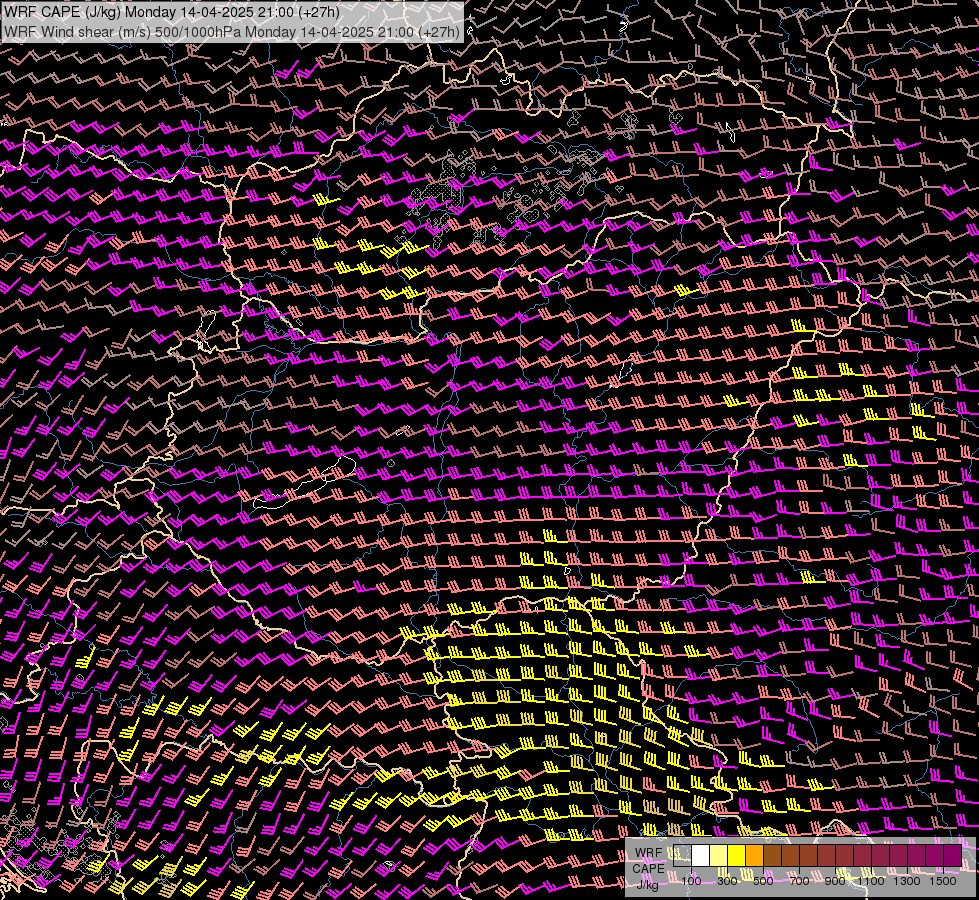The width and height of the screenshot is (979, 900).
Task: Select the bright yellow 300–400 legend swatch
Action: [x=737, y=855]
